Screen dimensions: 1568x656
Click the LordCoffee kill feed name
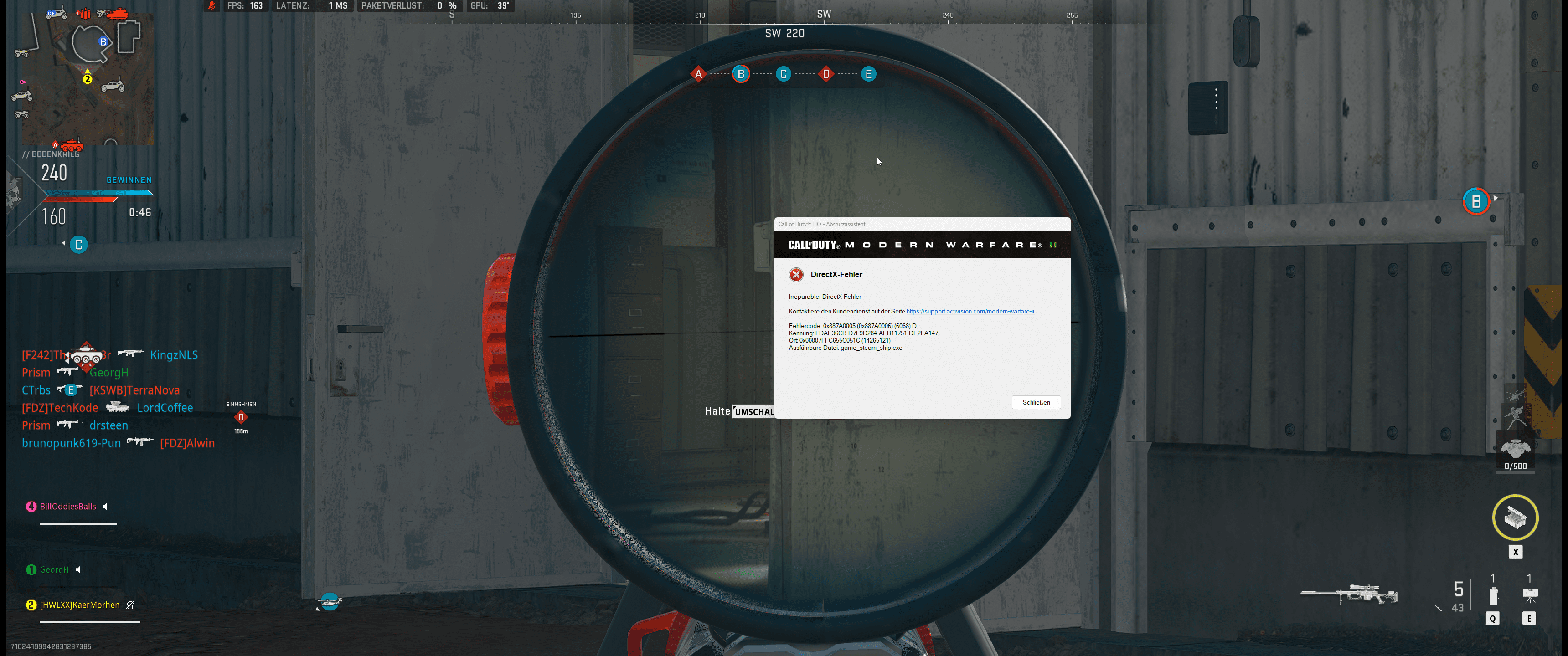pyautogui.click(x=165, y=408)
